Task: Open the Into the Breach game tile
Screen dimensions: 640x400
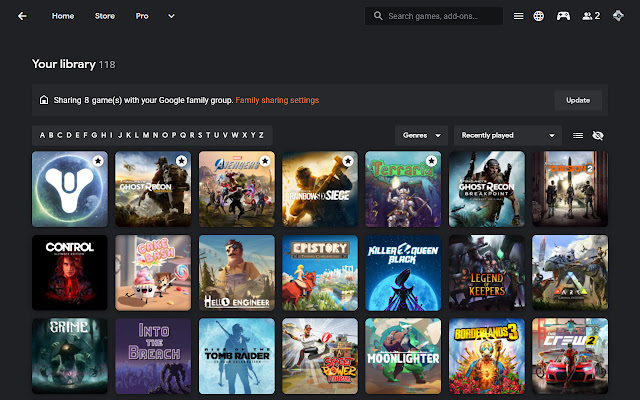Action: point(153,356)
